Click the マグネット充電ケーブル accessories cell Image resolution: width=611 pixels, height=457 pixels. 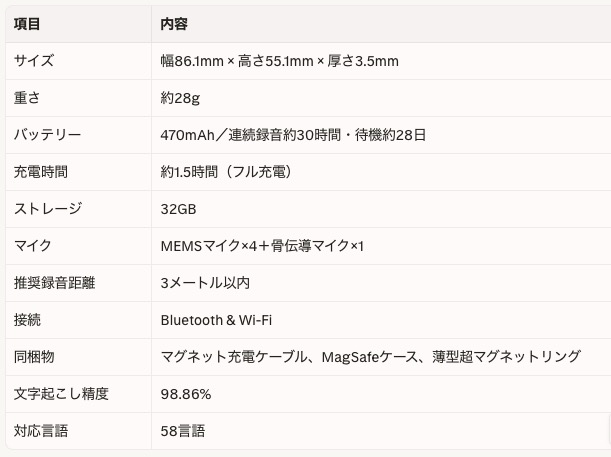tap(370, 357)
